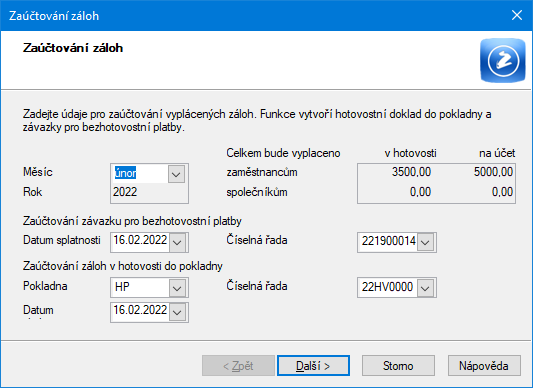The height and width of the screenshot is (388, 533).
Task: Expand the cash Datum date picker arrow
Action: coord(177,312)
